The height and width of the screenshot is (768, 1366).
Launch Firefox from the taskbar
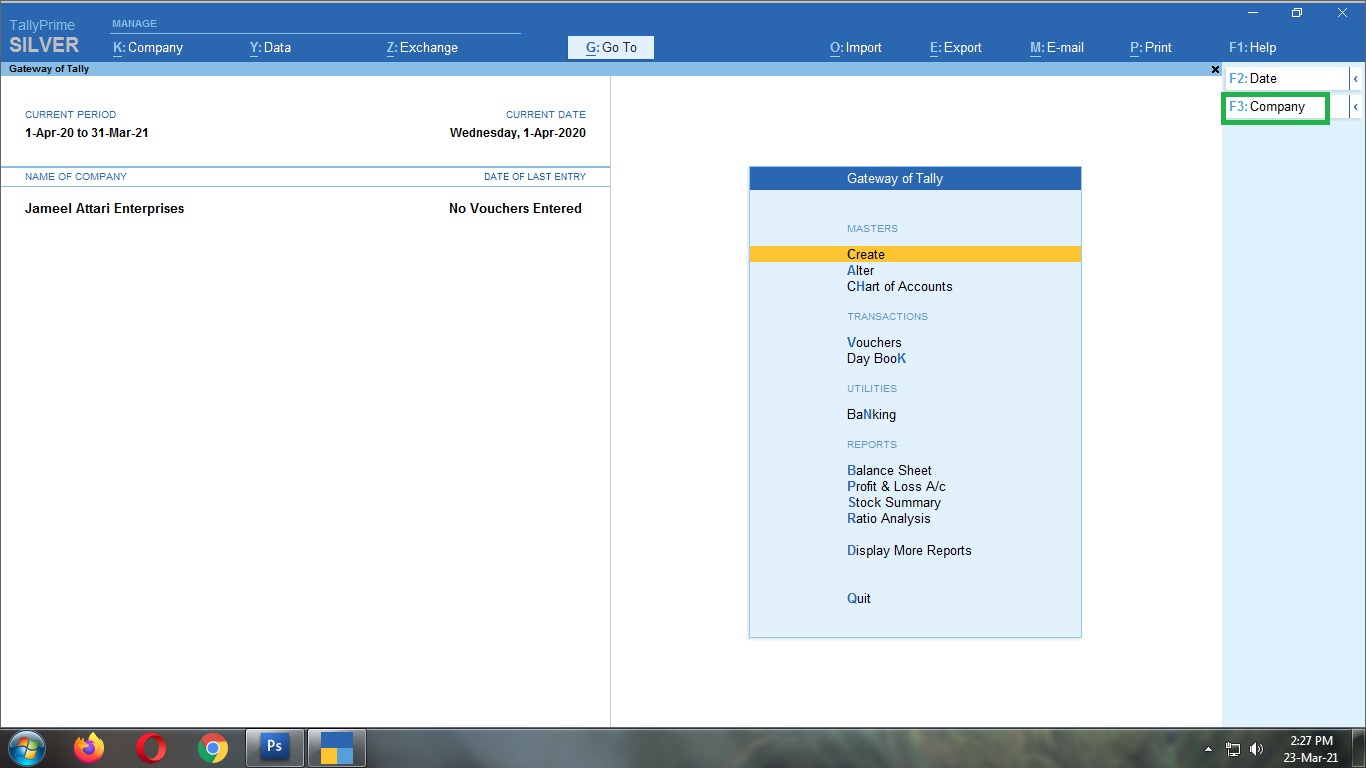[x=89, y=748]
